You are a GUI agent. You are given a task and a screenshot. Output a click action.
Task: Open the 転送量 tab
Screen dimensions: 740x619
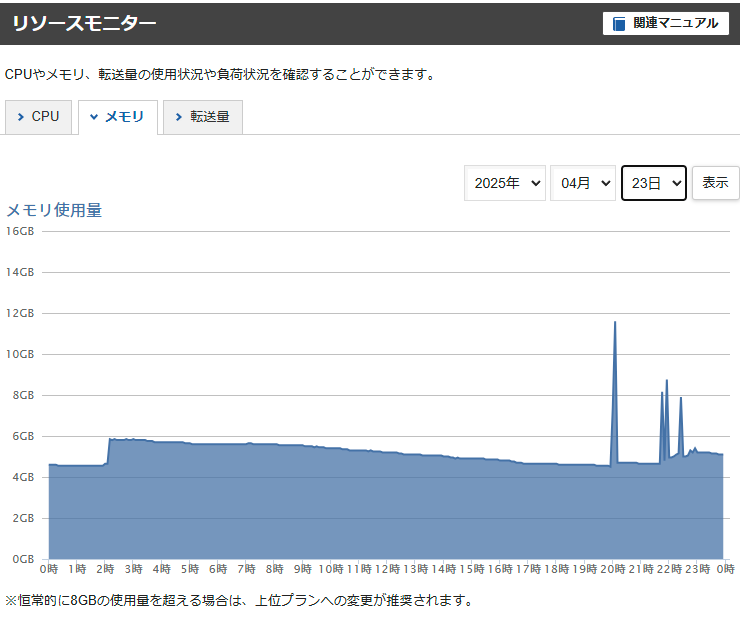point(203,117)
